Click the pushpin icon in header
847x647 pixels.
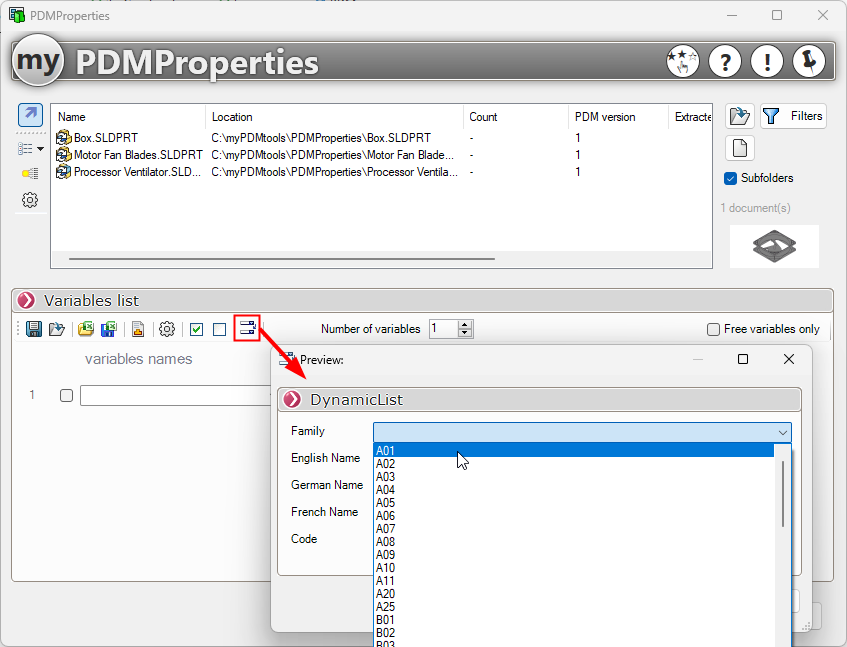click(809, 61)
